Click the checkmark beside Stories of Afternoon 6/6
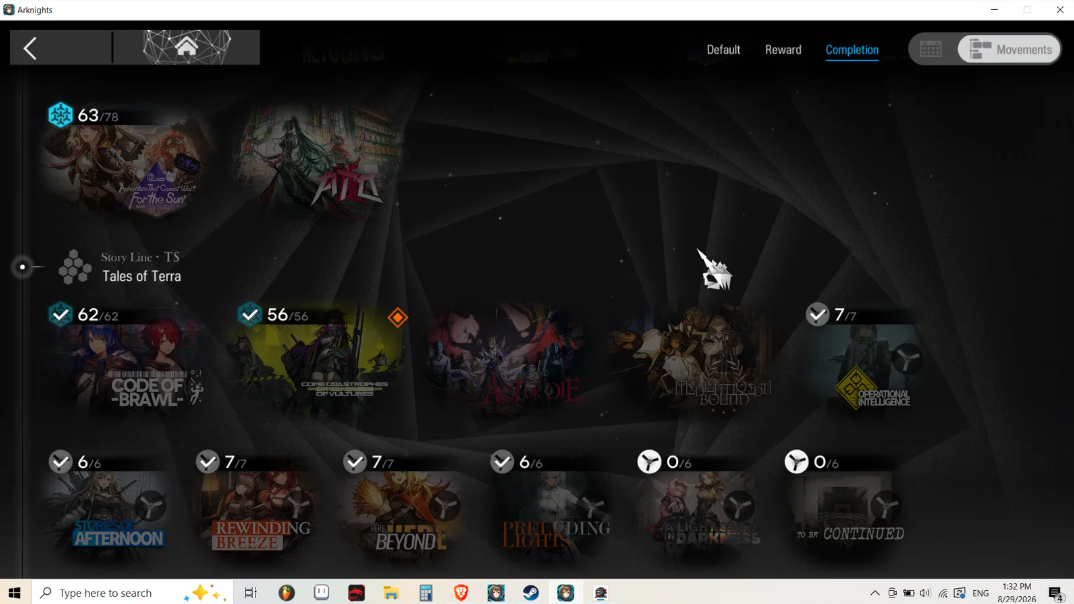 pos(60,462)
